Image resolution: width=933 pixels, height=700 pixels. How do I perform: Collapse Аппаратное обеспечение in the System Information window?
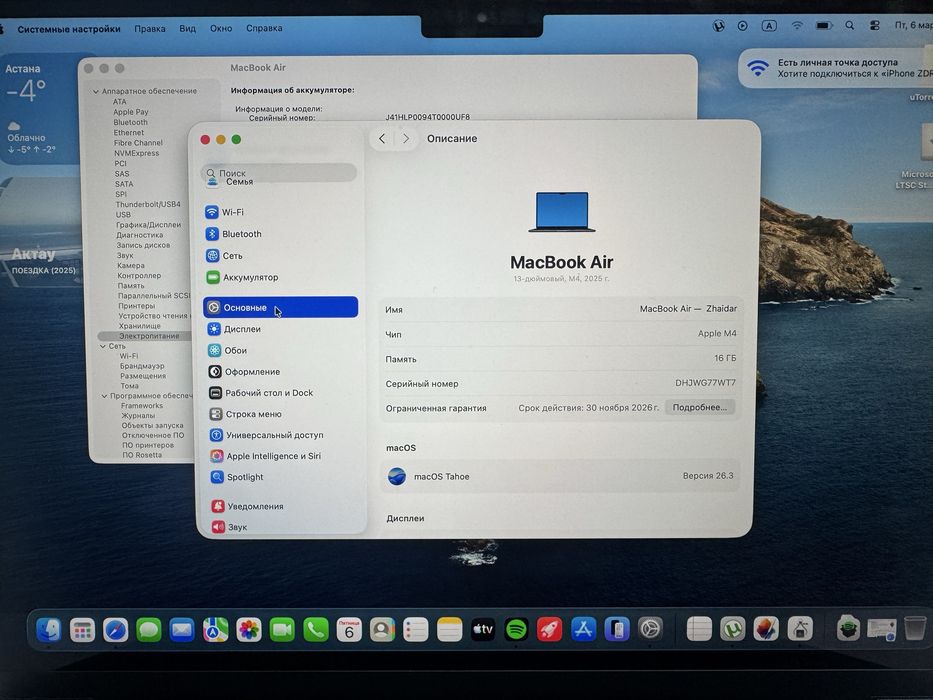point(96,91)
